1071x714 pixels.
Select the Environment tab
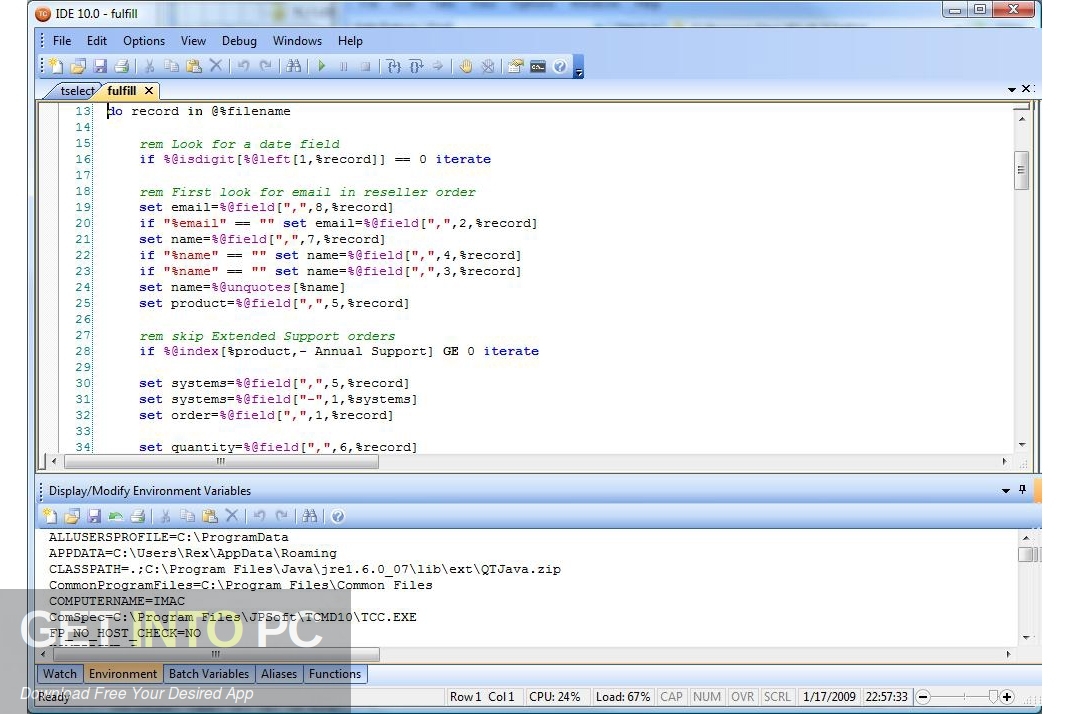[123, 674]
